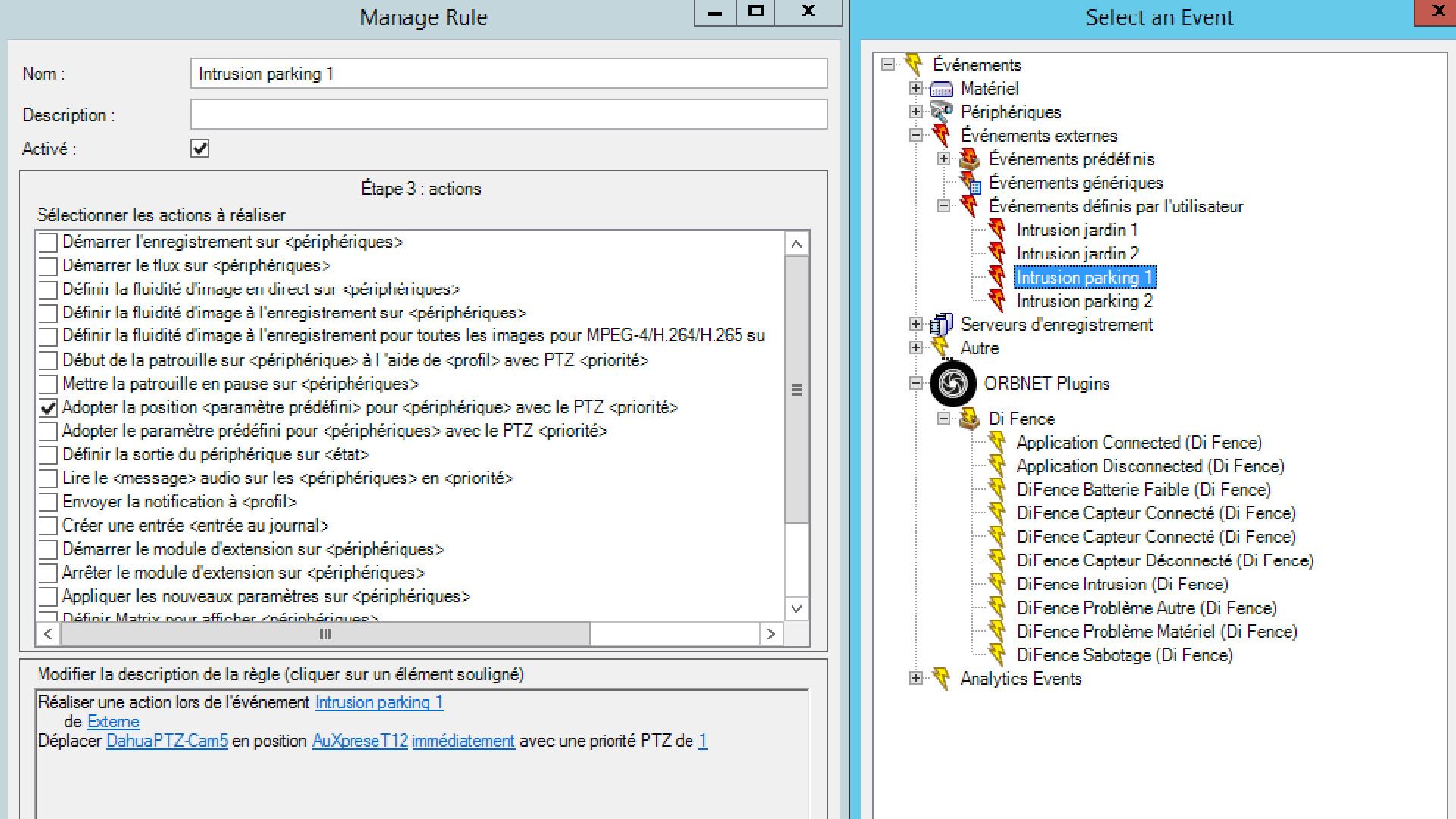Collapse the Di Fence node
1456x819 pixels.
[944, 418]
